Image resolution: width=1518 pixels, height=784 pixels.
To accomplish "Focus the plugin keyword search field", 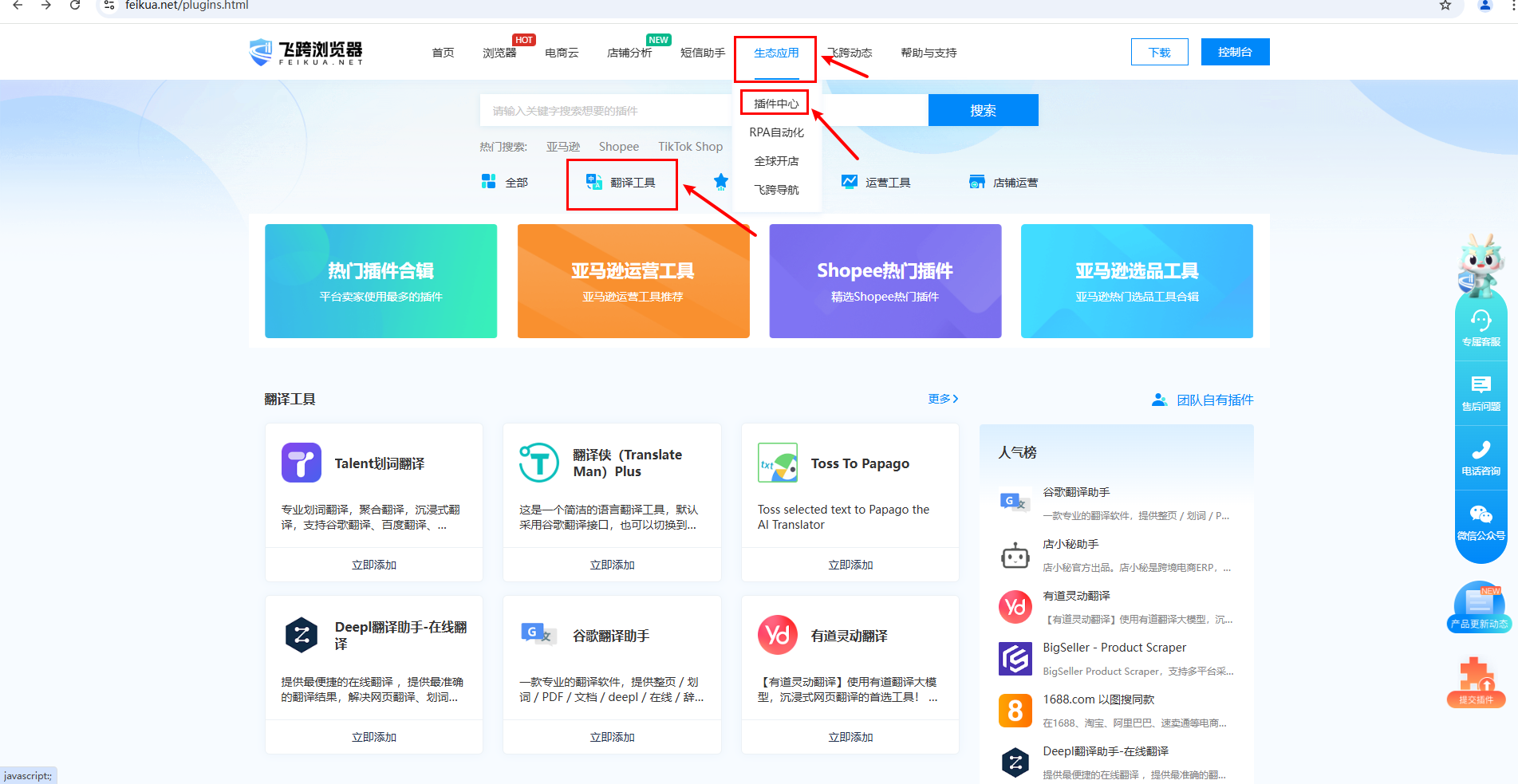I will click(x=606, y=111).
